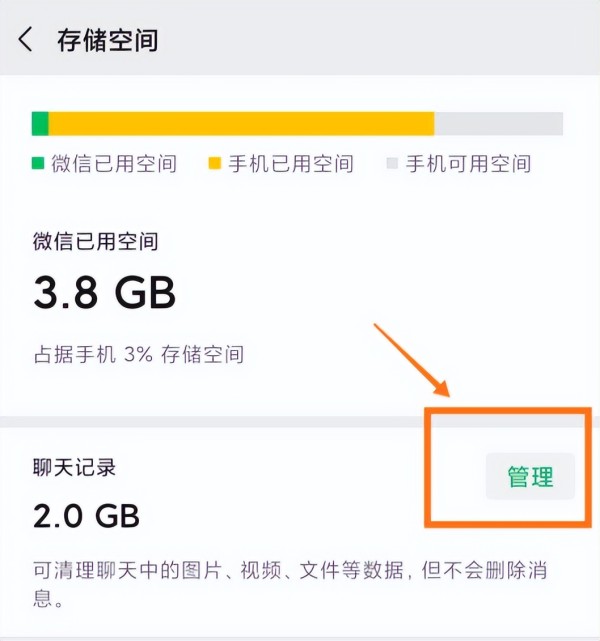
Task: Tap the 微信已用空间 section heading
Action: pyautogui.click(x=95, y=241)
